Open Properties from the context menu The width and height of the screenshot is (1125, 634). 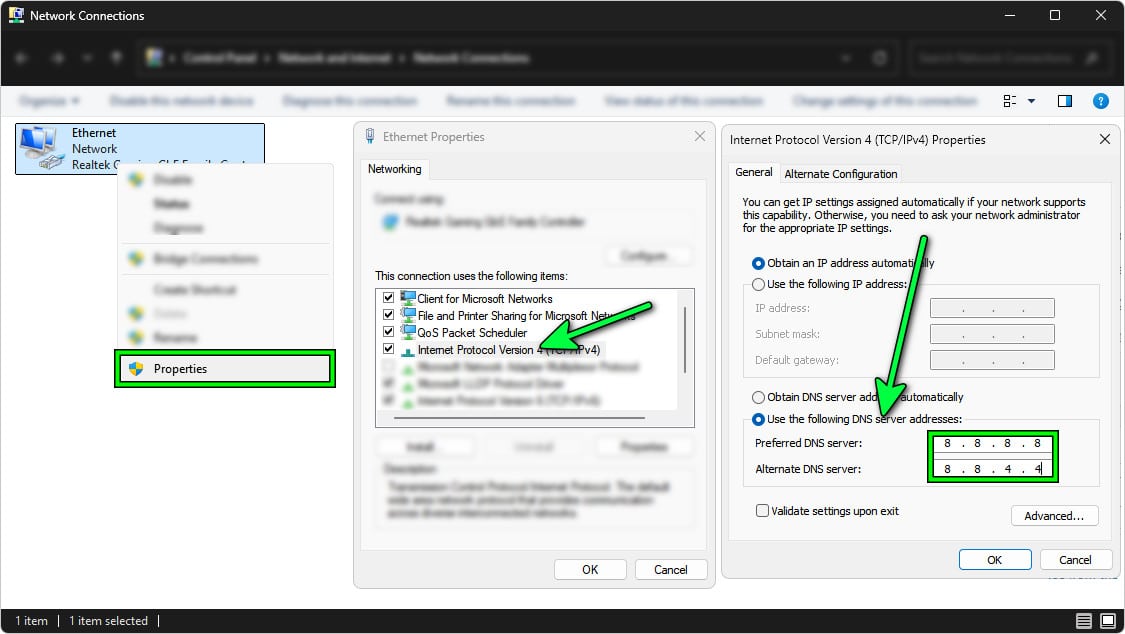(223, 369)
